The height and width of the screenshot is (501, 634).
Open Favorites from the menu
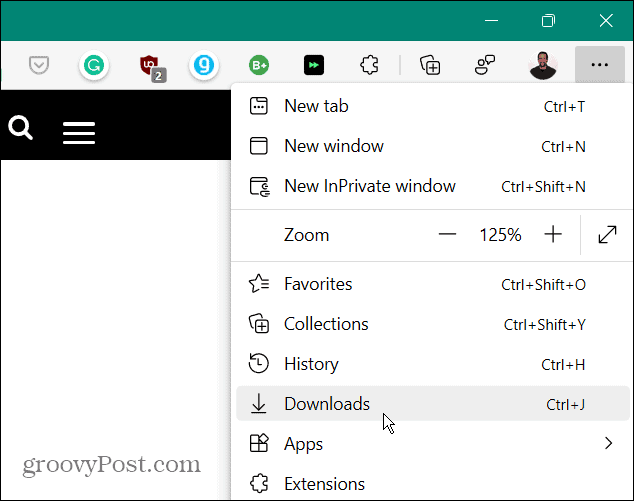tap(318, 284)
